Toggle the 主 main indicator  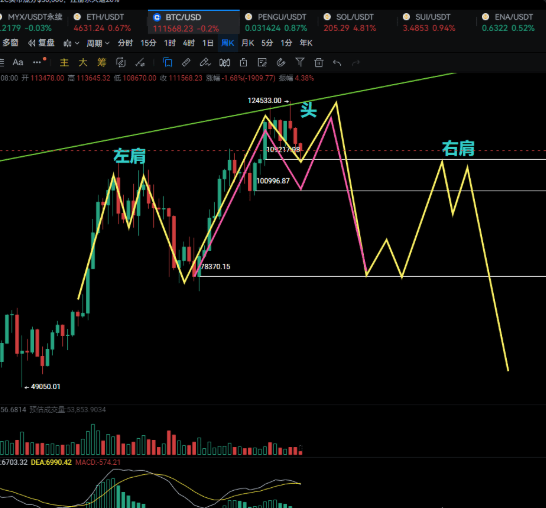64,62
